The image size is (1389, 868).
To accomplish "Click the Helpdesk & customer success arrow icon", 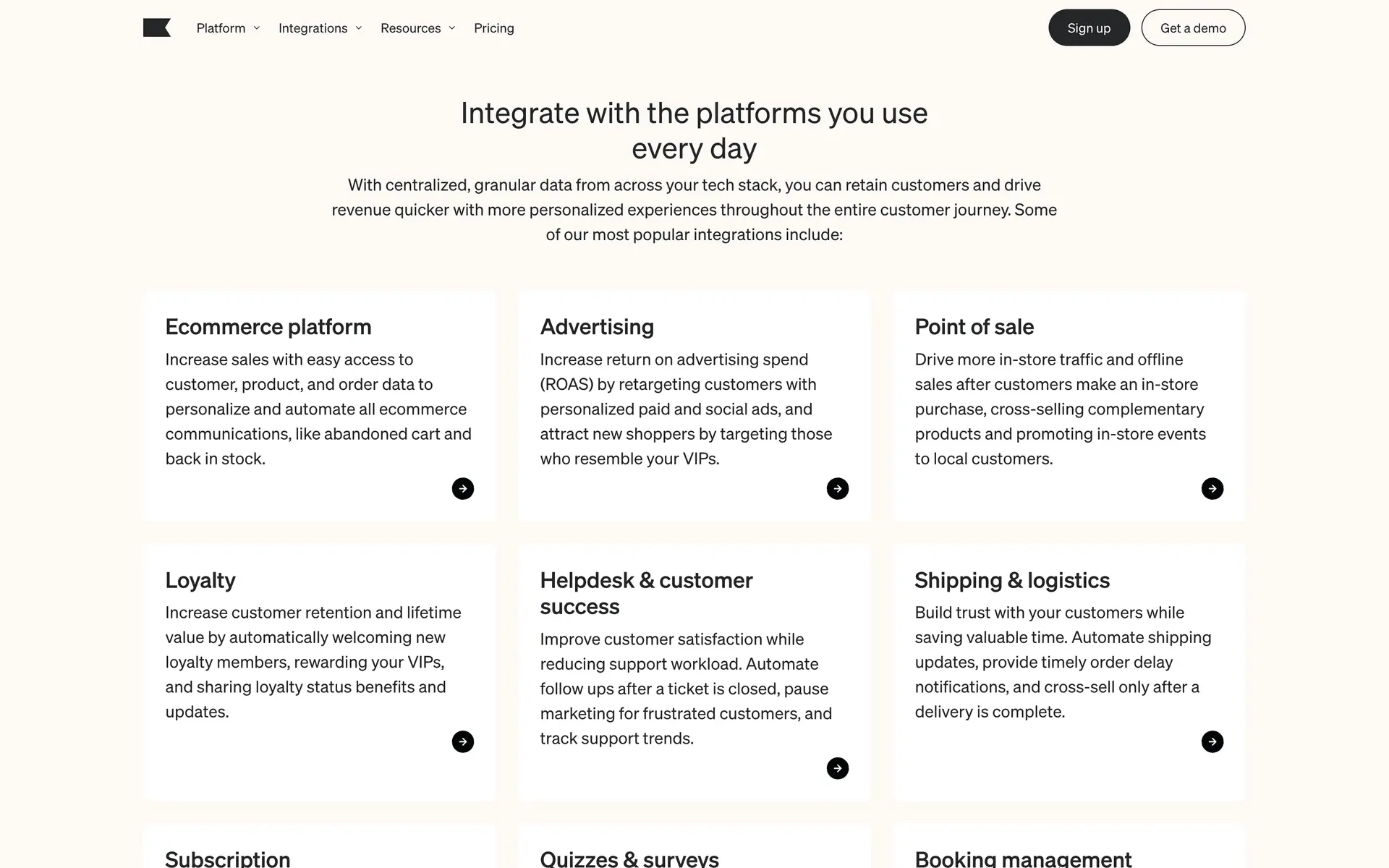I will tap(838, 768).
